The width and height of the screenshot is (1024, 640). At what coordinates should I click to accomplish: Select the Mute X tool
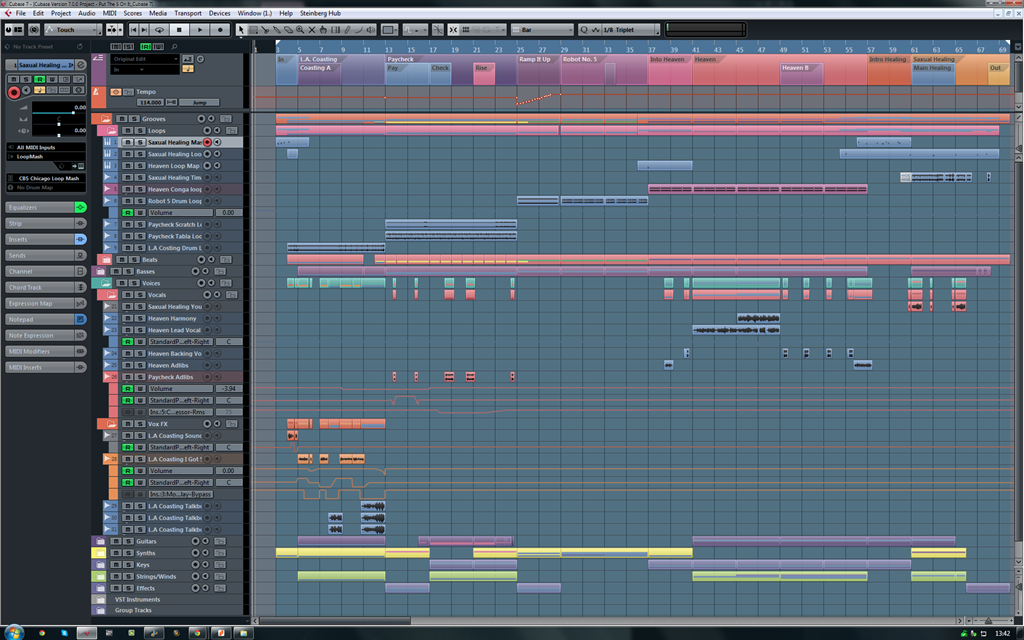pyautogui.click(x=312, y=29)
